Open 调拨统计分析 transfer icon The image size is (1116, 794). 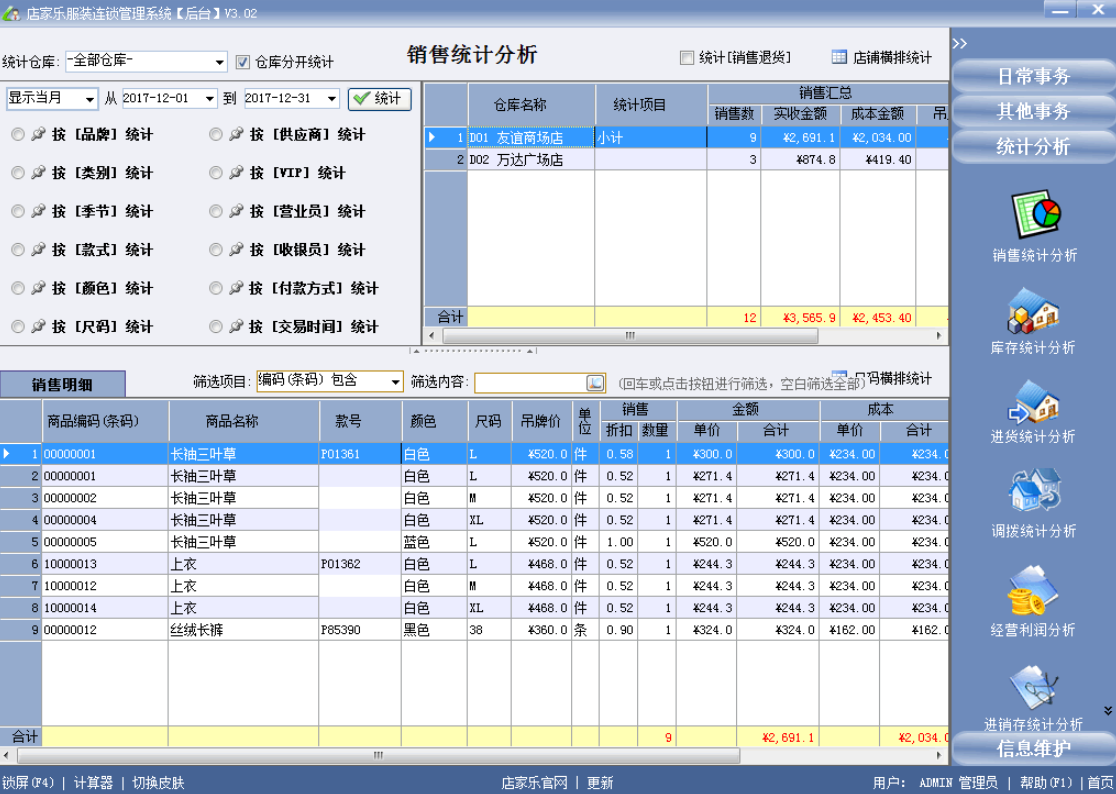click(x=1033, y=492)
